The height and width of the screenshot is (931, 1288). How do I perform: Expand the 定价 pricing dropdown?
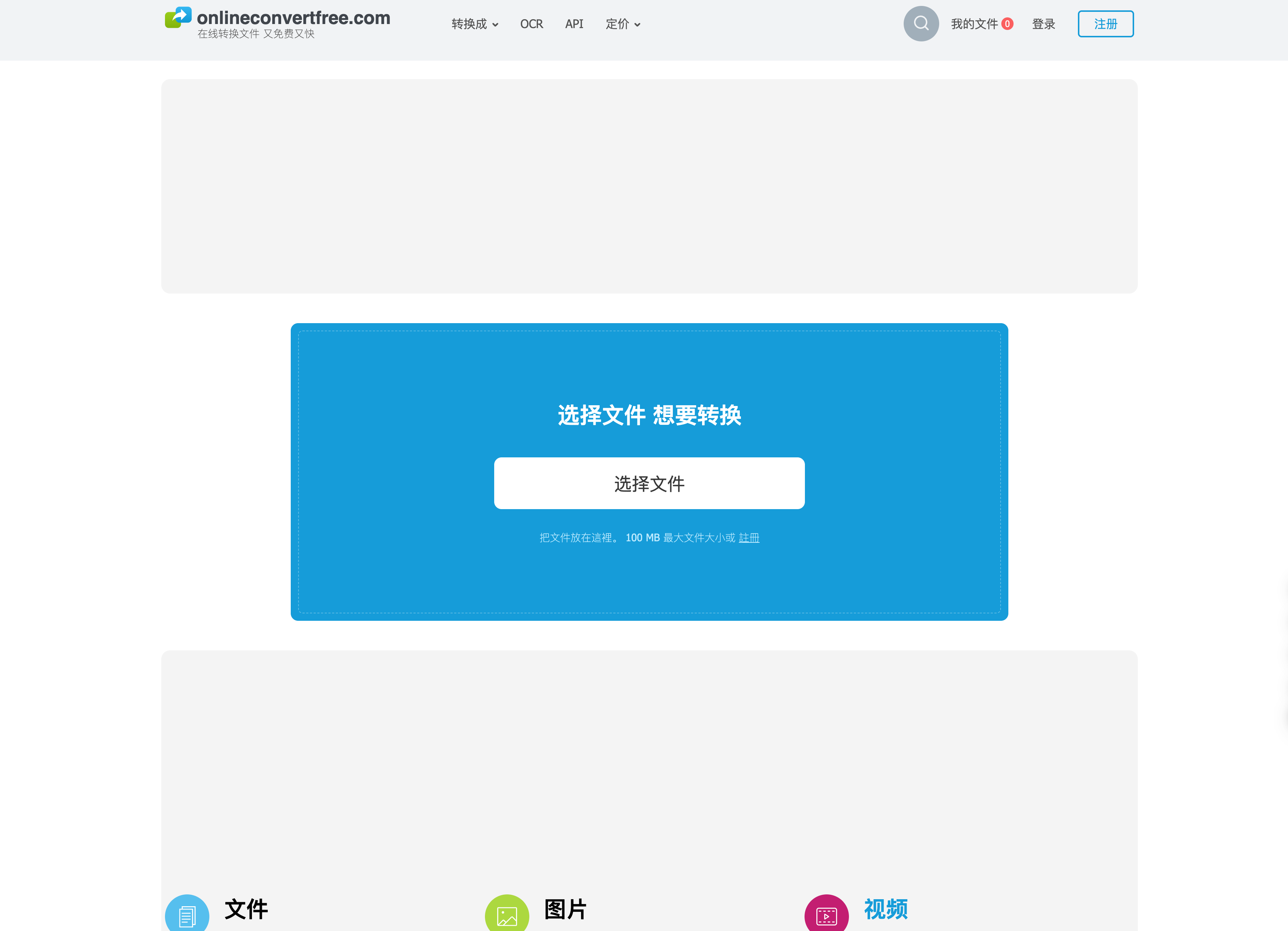623,24
